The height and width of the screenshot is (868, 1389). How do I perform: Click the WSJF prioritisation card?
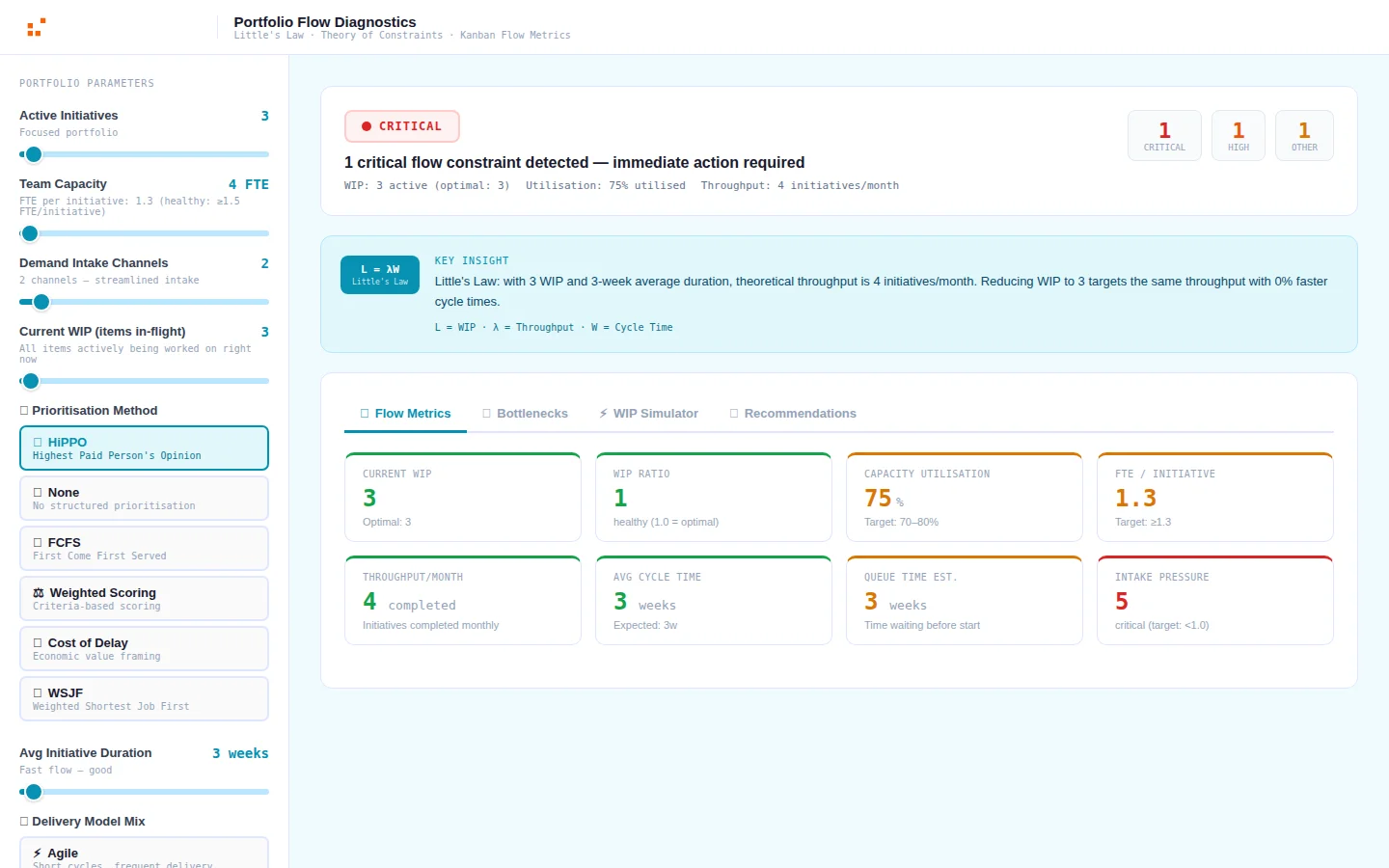coord(144,698)
